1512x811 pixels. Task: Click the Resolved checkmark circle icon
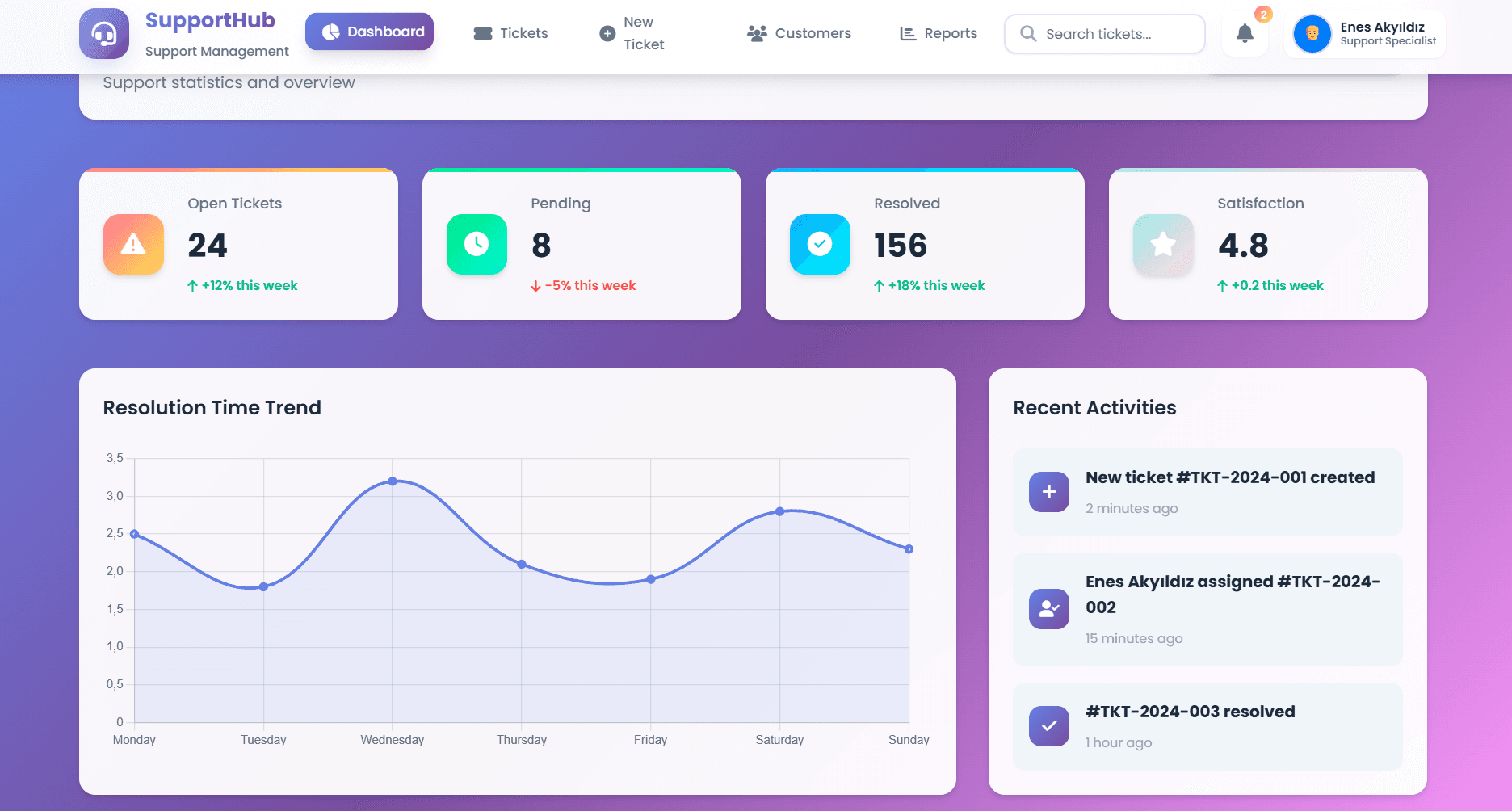[x=820, y=244]
